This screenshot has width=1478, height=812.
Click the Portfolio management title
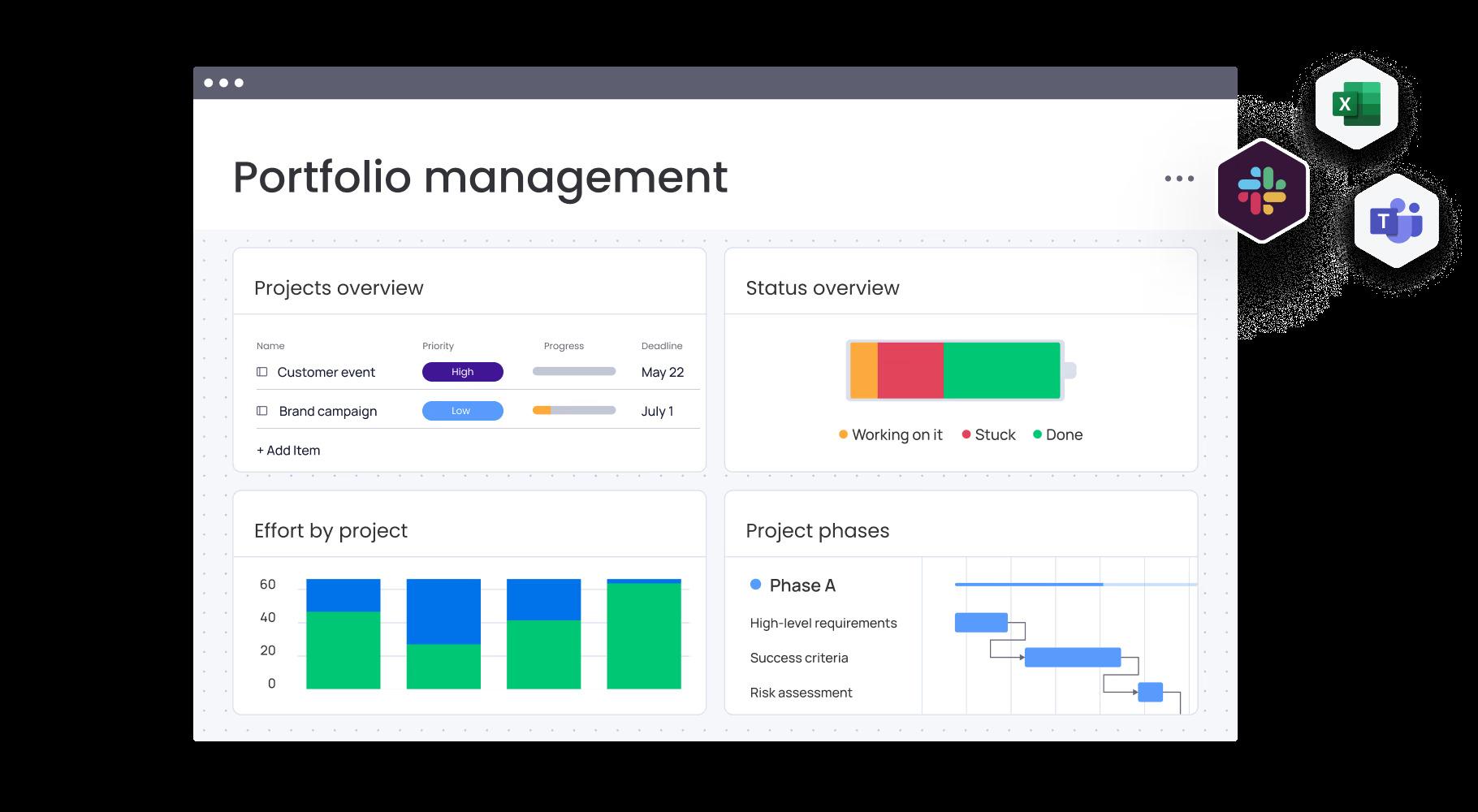click(479, 178)
